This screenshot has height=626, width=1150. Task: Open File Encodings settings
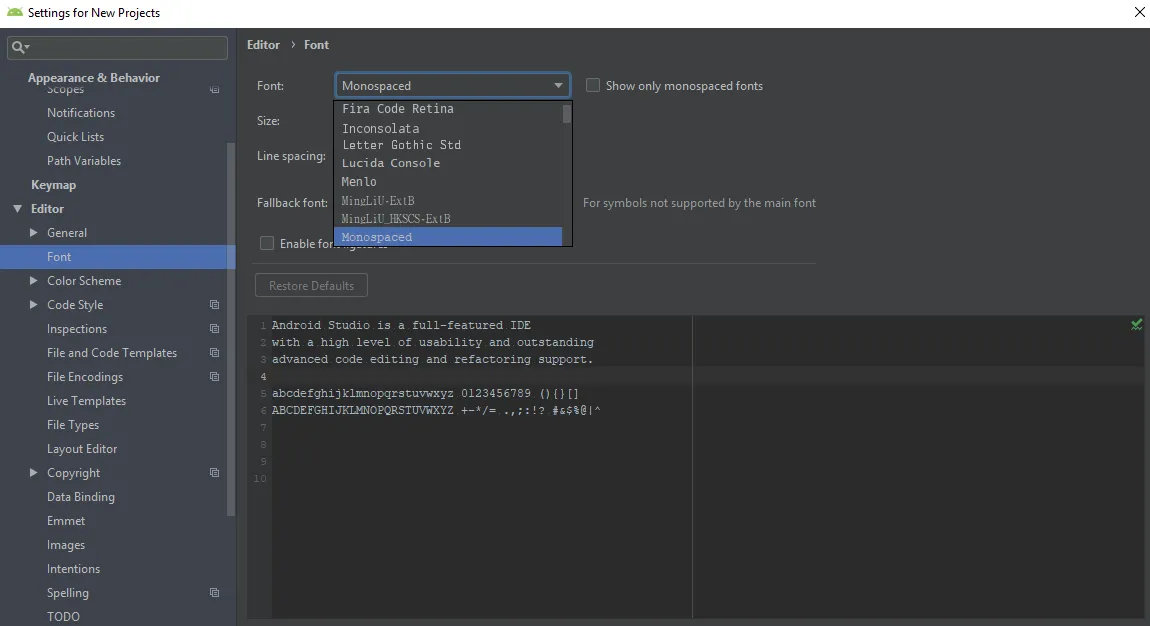tap(85, 377)
